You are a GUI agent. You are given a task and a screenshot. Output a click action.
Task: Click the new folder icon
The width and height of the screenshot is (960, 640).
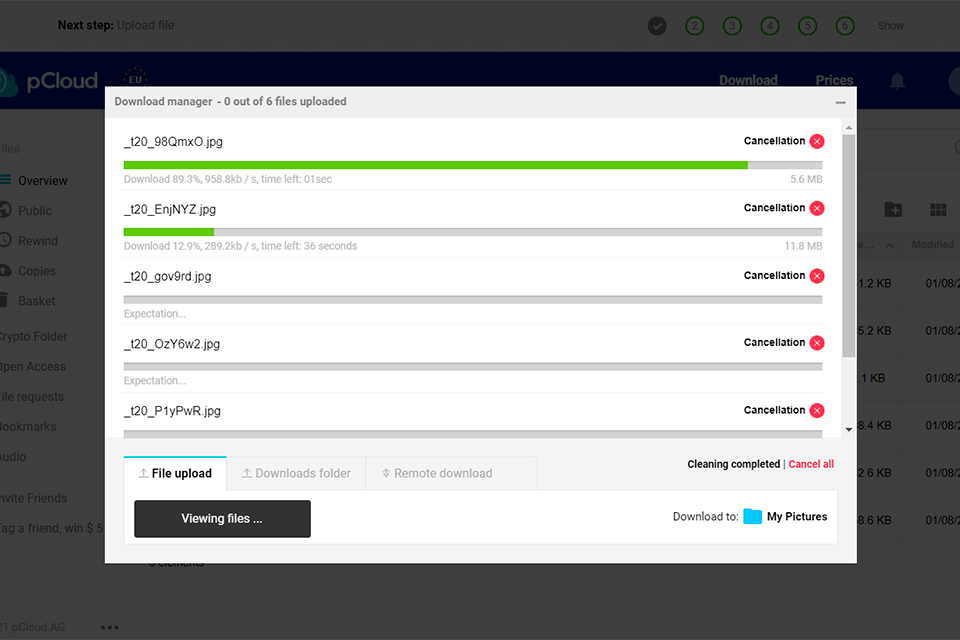pos(893,210)
